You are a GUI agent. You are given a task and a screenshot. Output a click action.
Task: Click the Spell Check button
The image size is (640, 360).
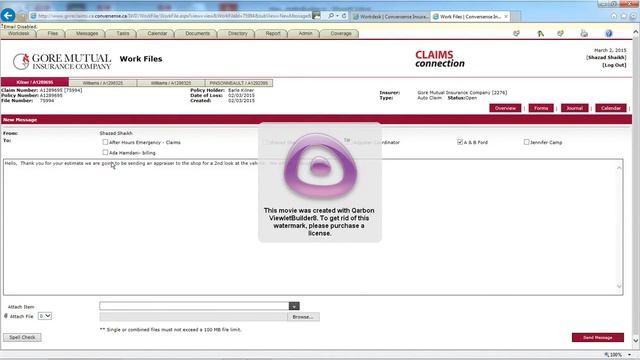coord(22,338)
